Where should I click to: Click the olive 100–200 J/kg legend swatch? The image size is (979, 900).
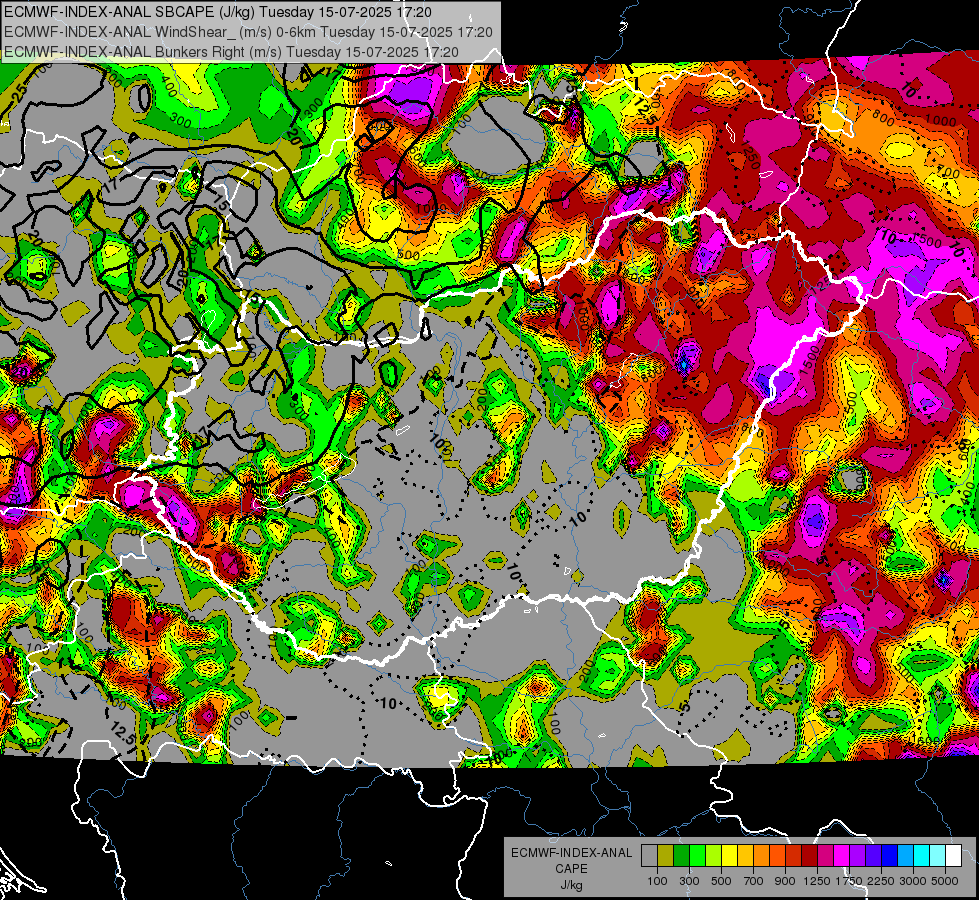click(666, 855)
